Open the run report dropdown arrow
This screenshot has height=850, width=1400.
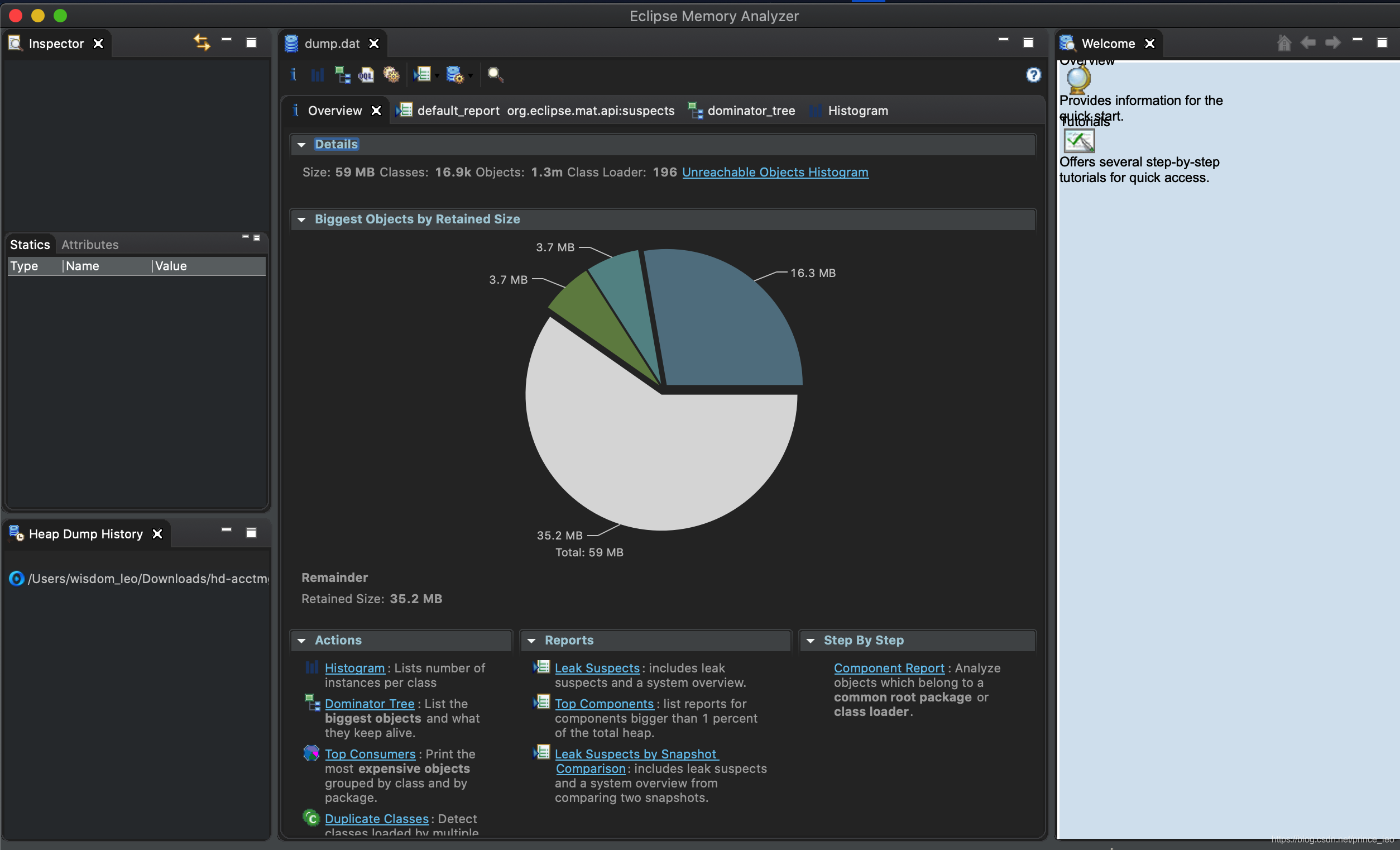[437, 75]
